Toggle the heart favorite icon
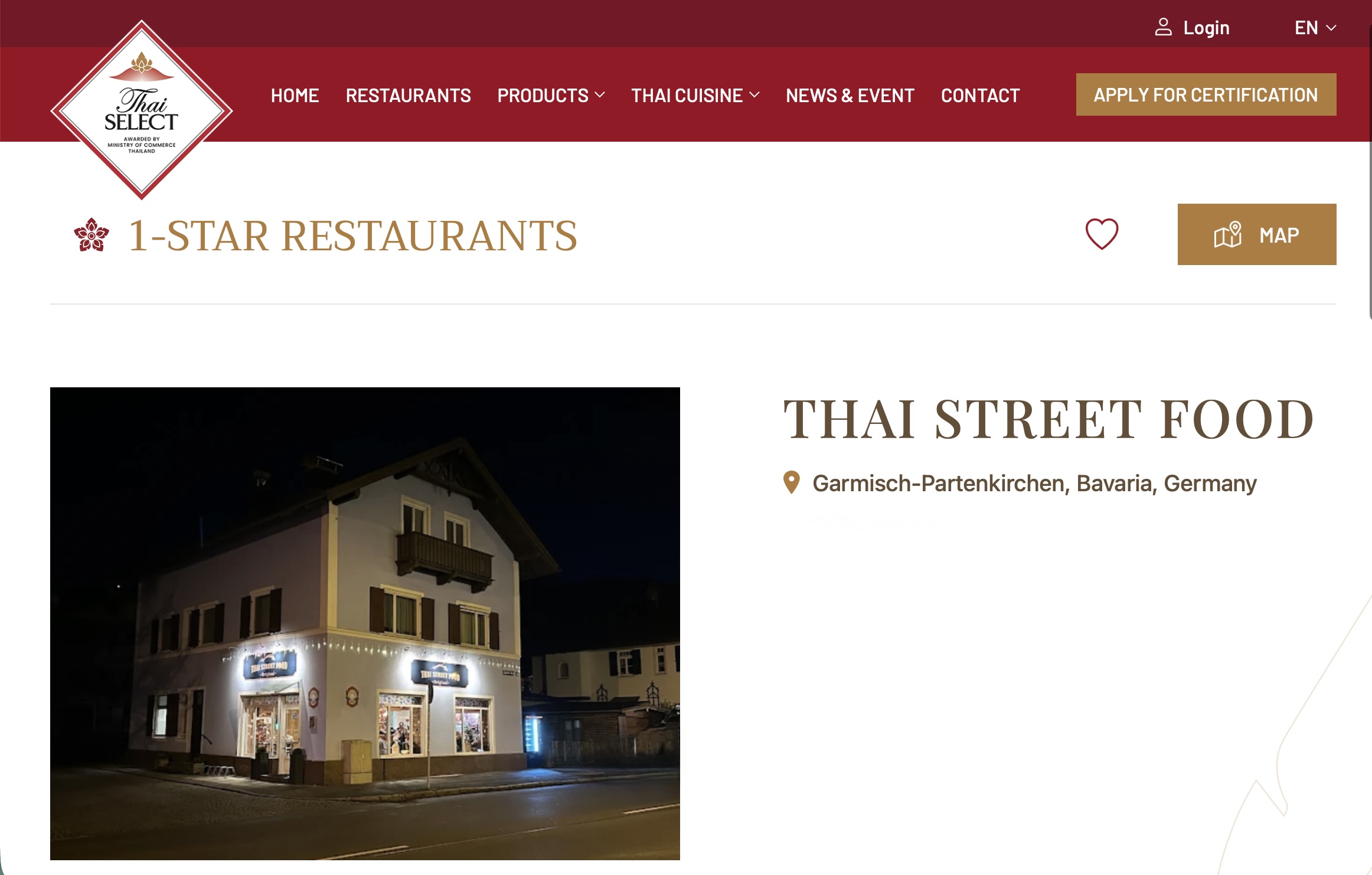This screenshot has width=1372, height=875. 1102,234
